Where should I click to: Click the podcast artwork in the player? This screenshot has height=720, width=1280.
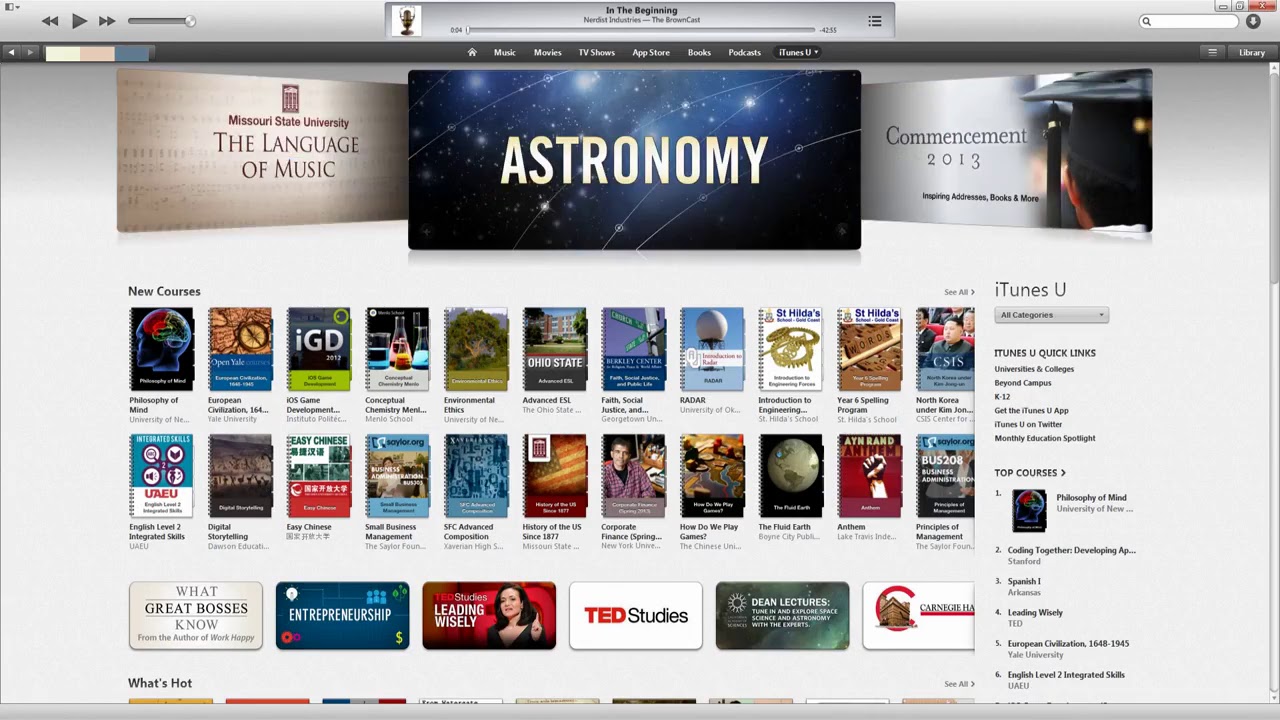pos(406,21)
